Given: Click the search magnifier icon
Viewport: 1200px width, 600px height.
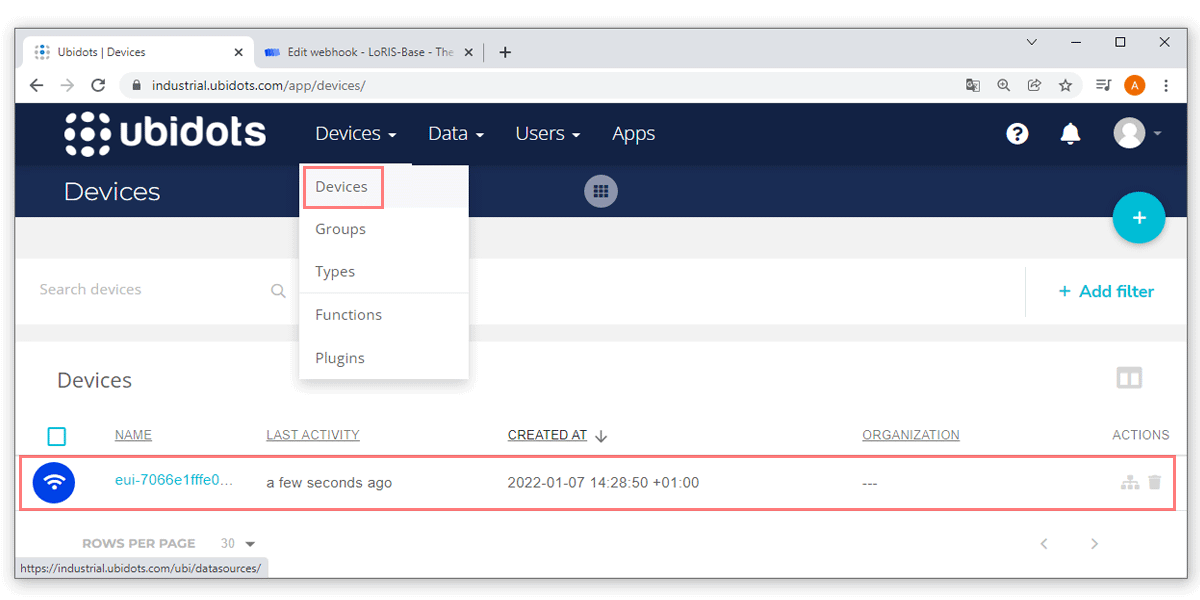Looking at the screenshot, I should coord(278,291).
